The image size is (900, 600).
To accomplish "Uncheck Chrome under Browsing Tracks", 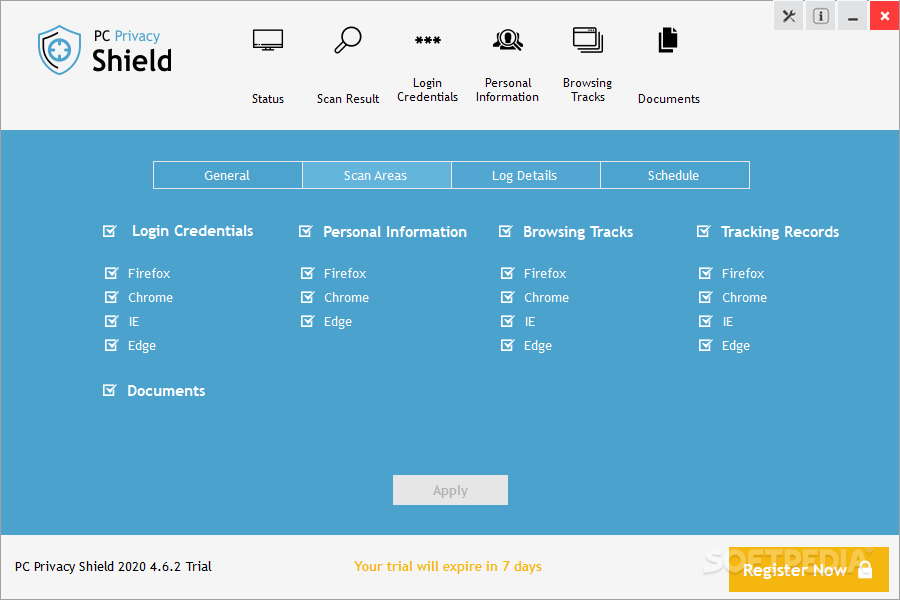I will click(x=507, y=297).
